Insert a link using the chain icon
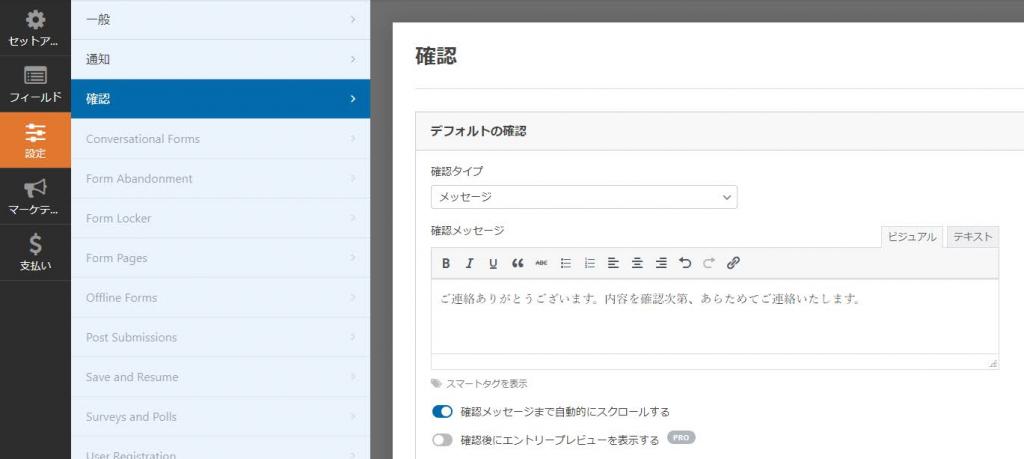1024x459 pixels. pyautogui.click(x=733, y=263)
